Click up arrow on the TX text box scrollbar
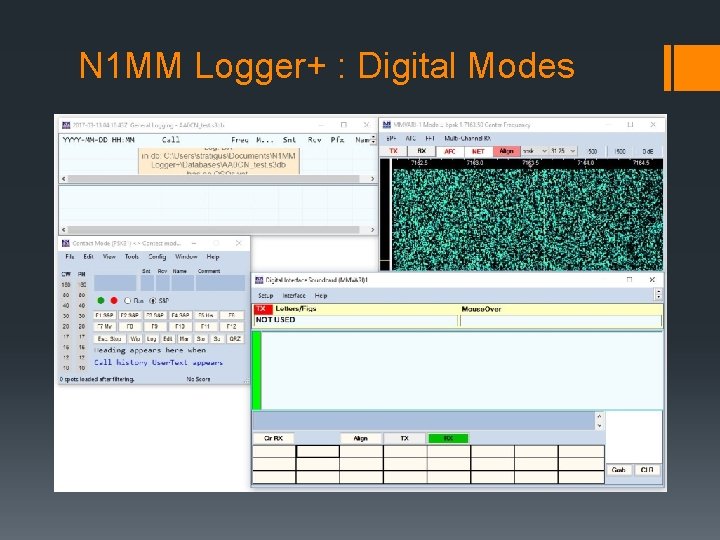720x540 pixels. click(x=599, y=416)
